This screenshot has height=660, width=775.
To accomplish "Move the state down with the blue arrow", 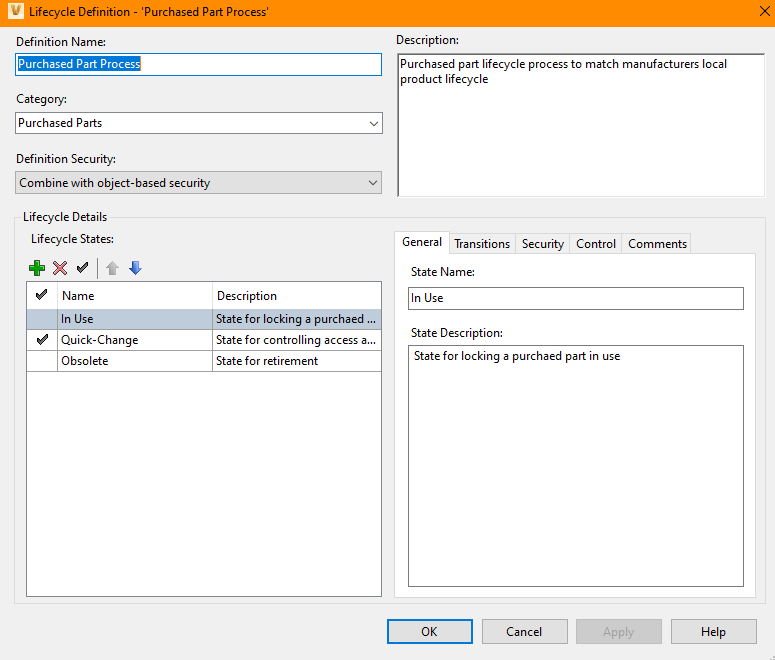I will pos(135,268).
